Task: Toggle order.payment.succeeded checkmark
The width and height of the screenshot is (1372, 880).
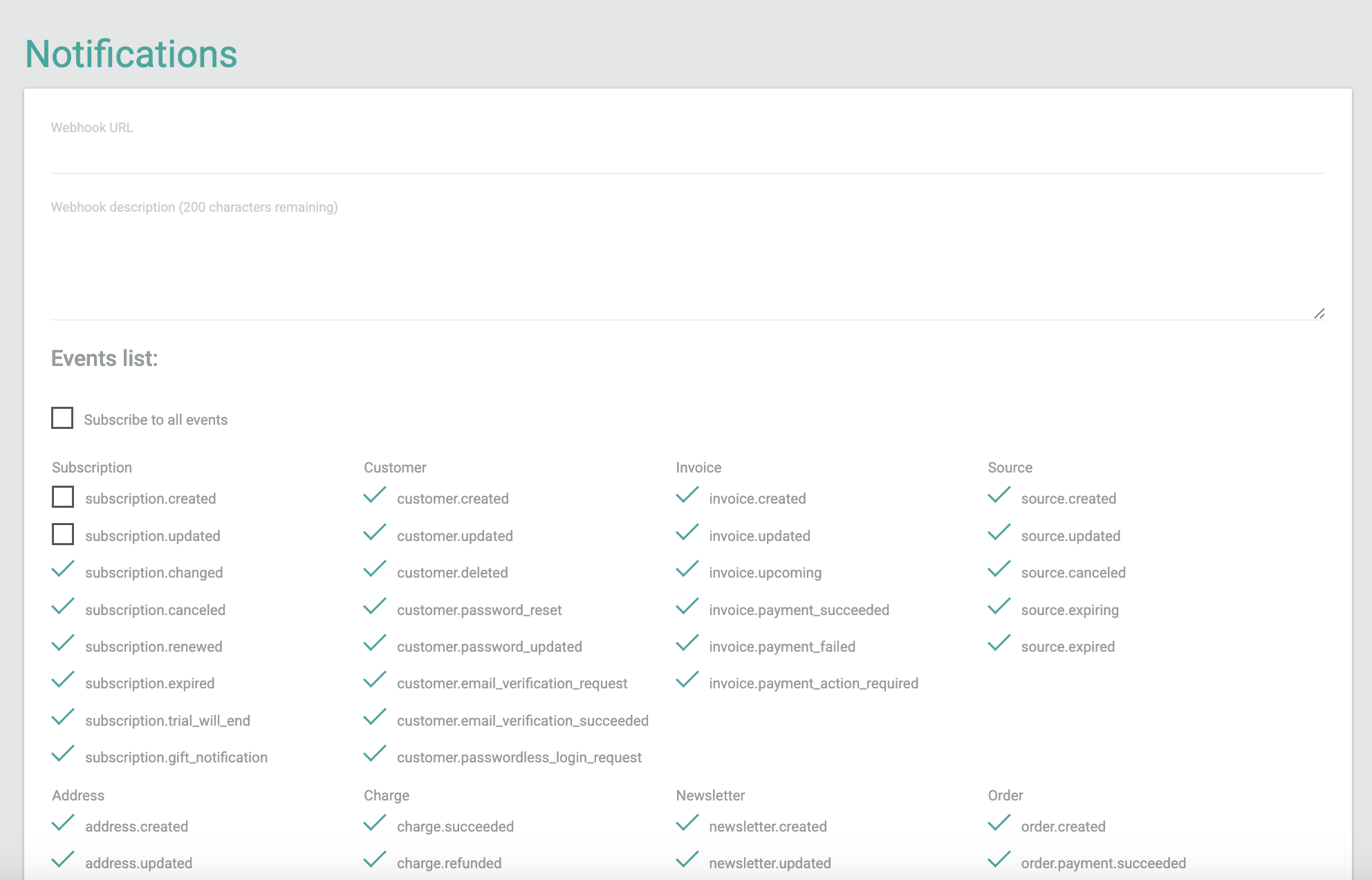Action: [x=999, y=861]
